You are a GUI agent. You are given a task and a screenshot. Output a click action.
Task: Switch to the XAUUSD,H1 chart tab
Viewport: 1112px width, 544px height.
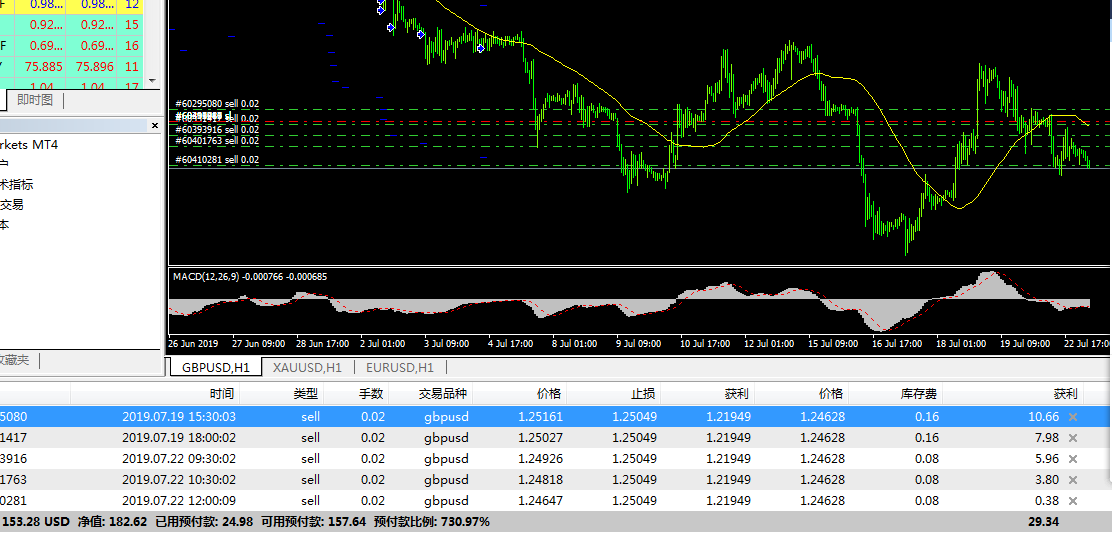307,367
